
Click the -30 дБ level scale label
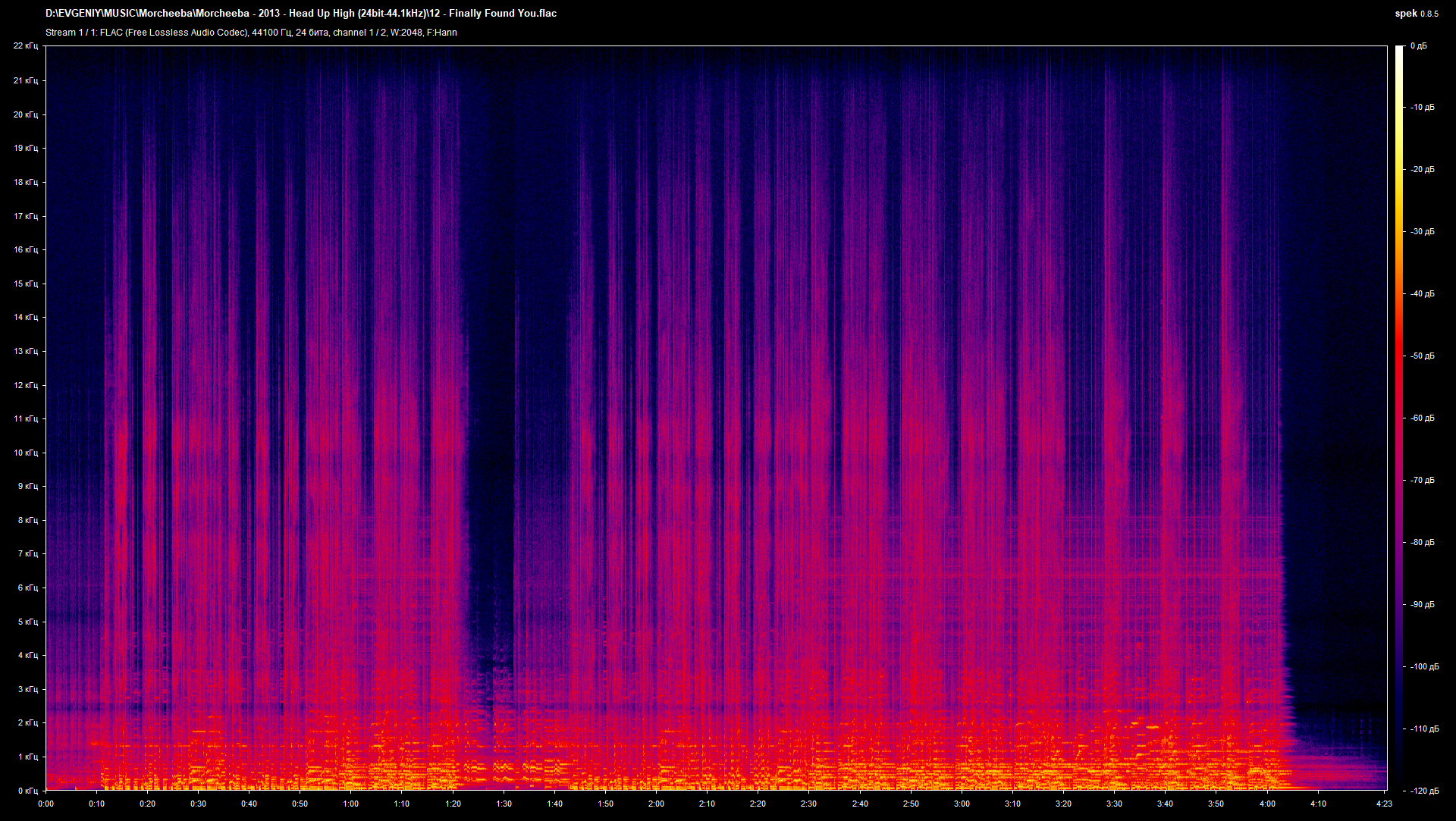tap(1423, 232)
